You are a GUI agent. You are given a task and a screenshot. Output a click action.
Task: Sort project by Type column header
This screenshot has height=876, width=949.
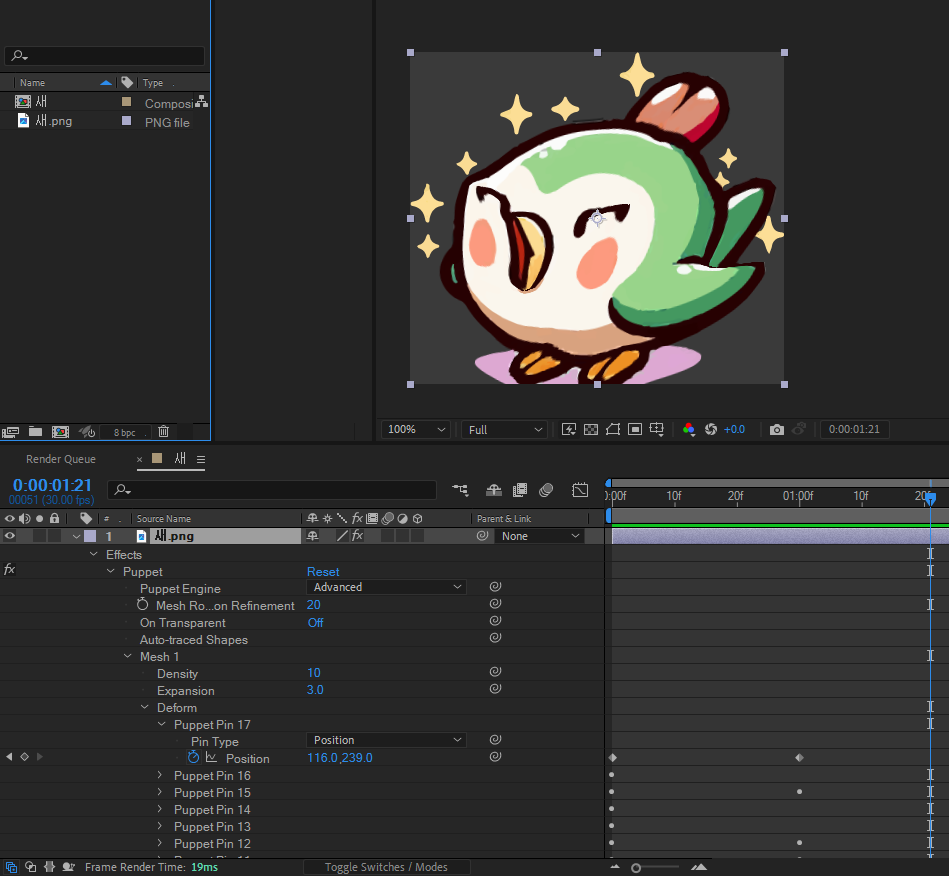click(153, 82)
